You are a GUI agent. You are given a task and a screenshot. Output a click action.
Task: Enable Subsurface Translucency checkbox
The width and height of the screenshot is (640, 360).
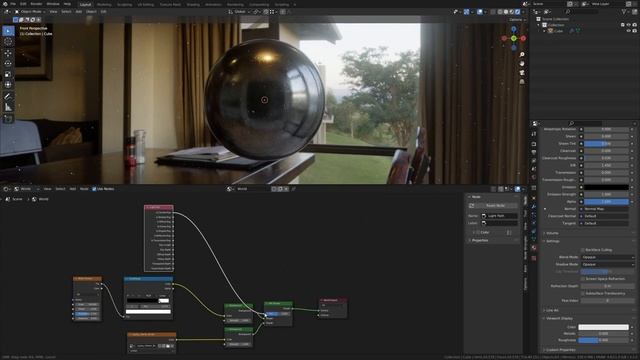[583, 293]
